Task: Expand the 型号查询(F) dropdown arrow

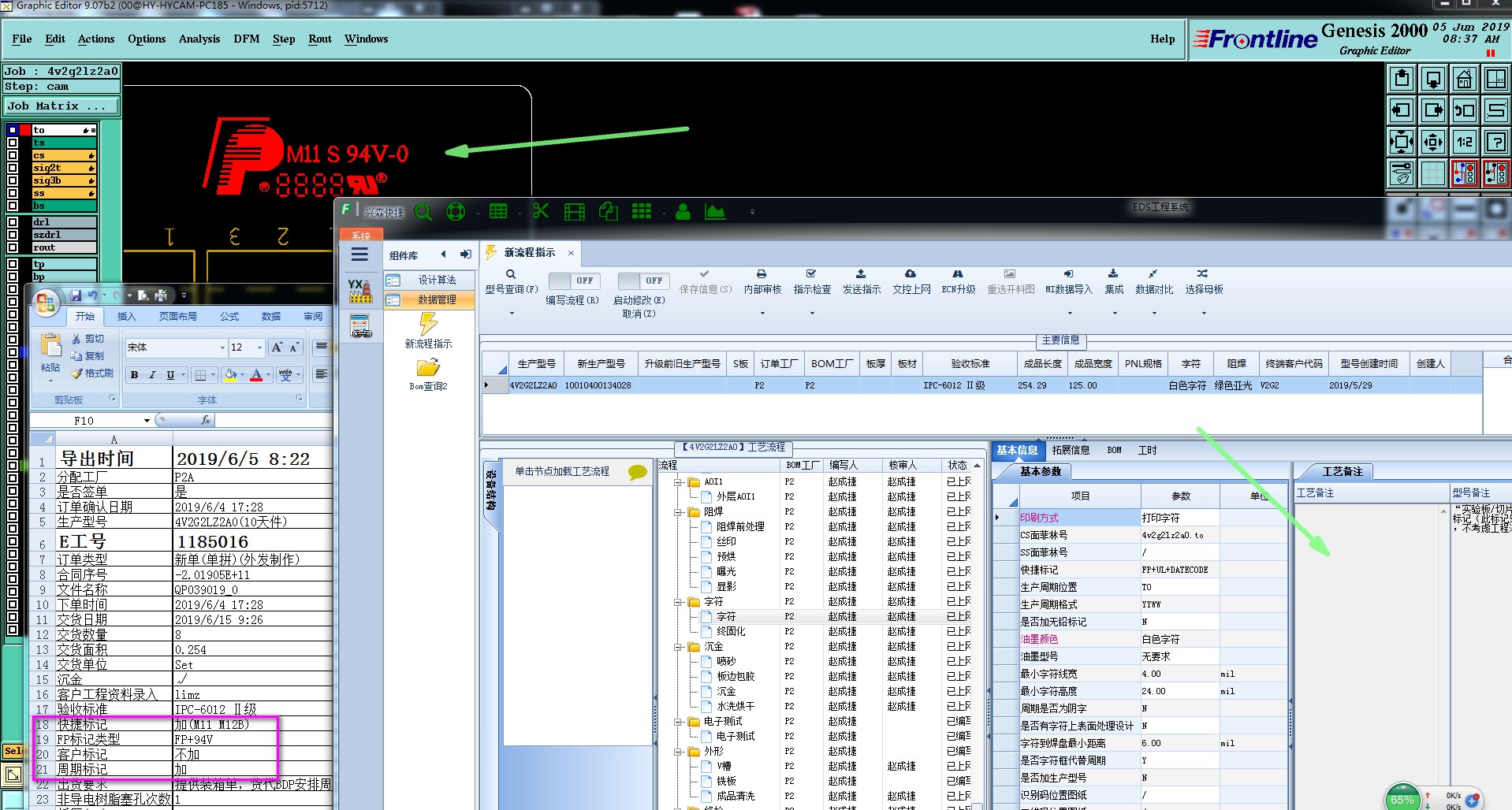Action: click(x=512, y=314)
